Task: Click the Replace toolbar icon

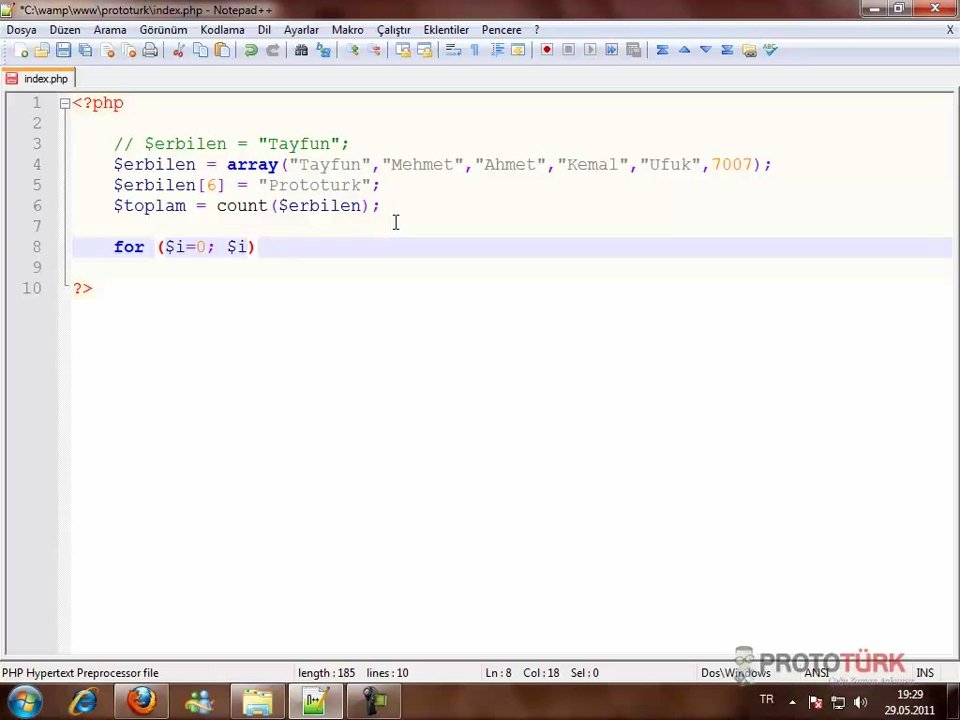Action: pos(323,50)
